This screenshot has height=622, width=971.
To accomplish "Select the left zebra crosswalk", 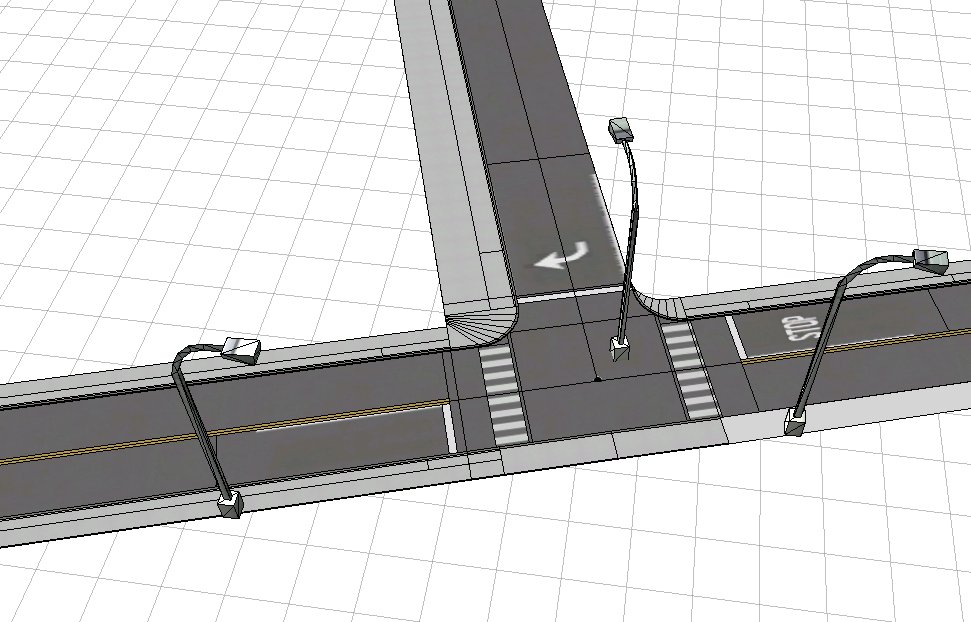I will [503, 395].
